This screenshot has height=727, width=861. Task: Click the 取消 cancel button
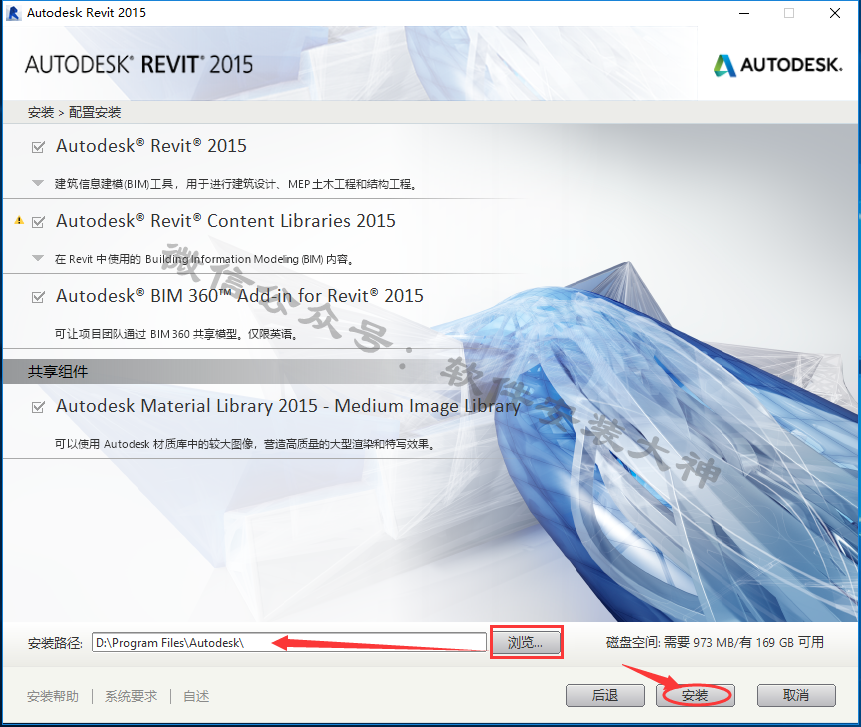click(796, 695)
